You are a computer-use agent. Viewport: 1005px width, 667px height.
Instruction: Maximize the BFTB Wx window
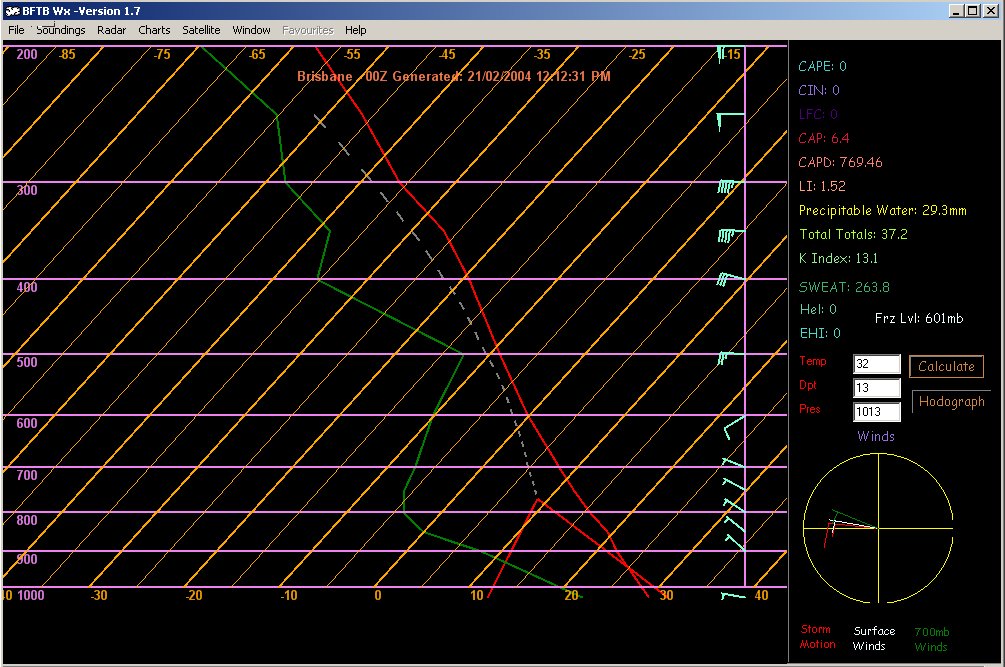click(973, 11)
